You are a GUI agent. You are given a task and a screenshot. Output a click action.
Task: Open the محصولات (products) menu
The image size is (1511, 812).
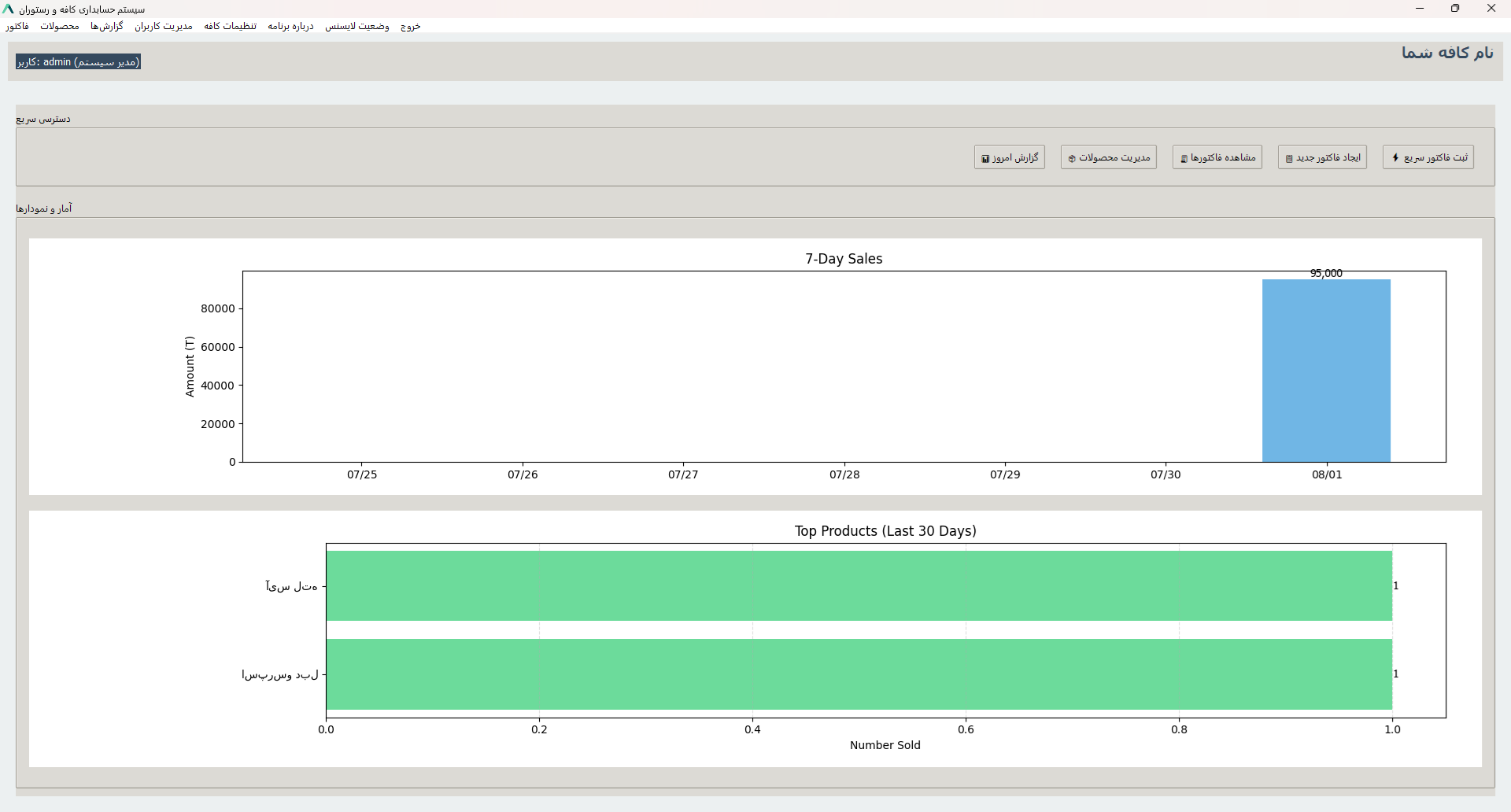click(60, 26)
